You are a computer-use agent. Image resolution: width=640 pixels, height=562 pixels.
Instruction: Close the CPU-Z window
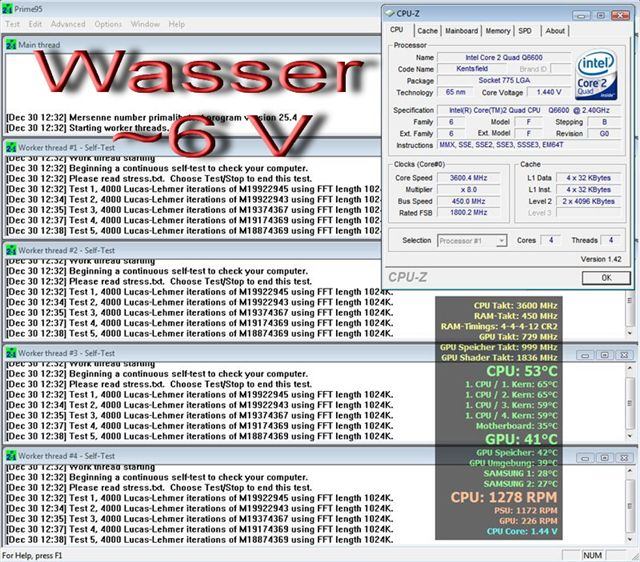pos(620,16)
